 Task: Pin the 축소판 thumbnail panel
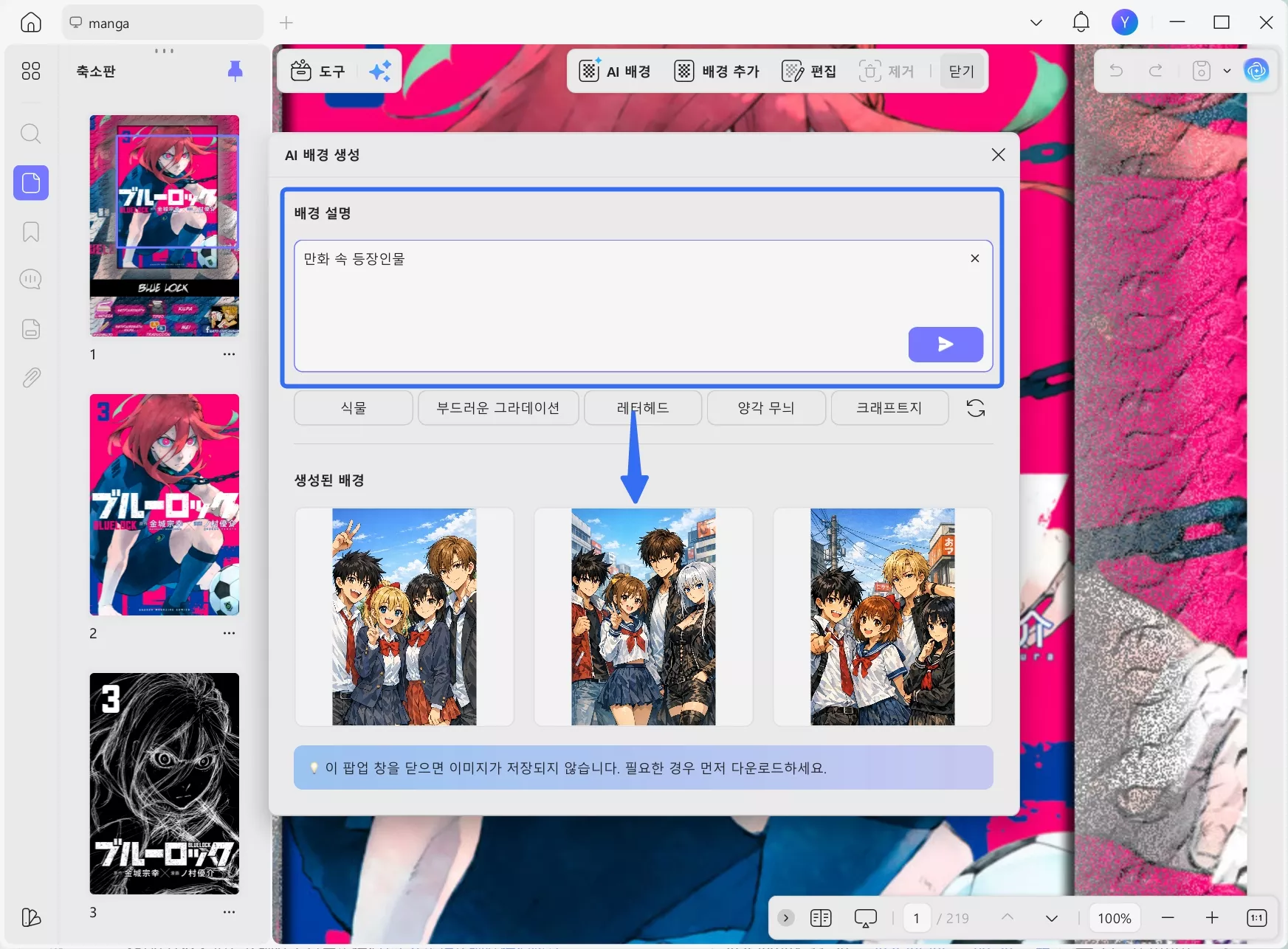click(235, 71)
